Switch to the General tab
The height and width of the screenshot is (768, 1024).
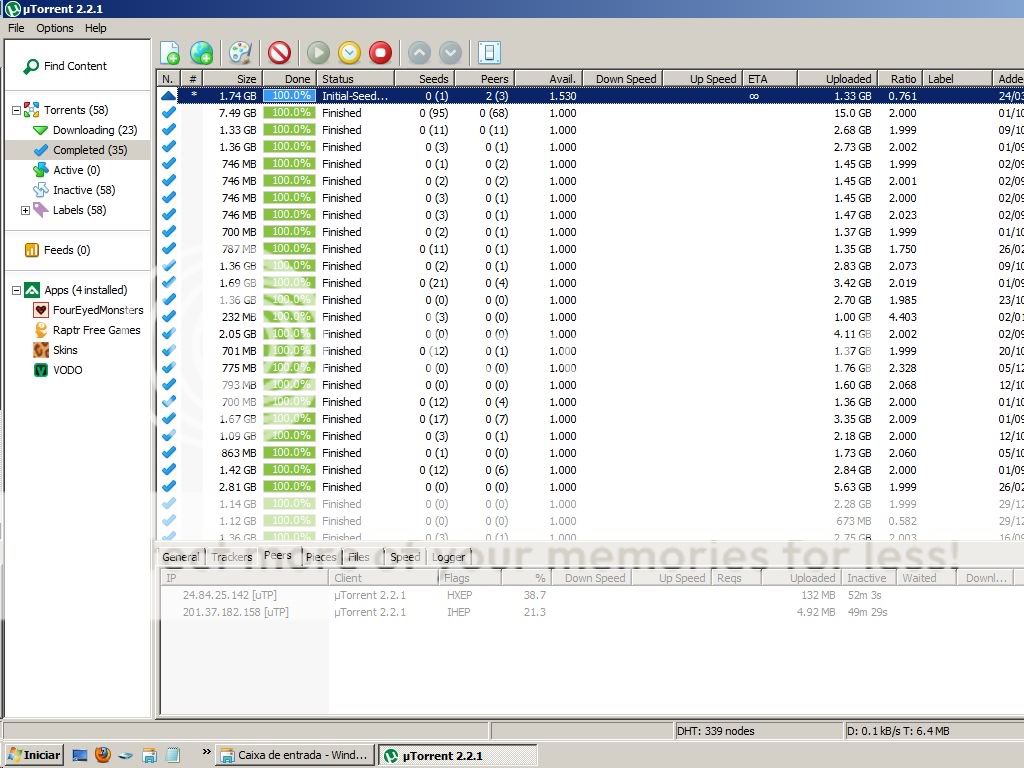tap(181, 557)
